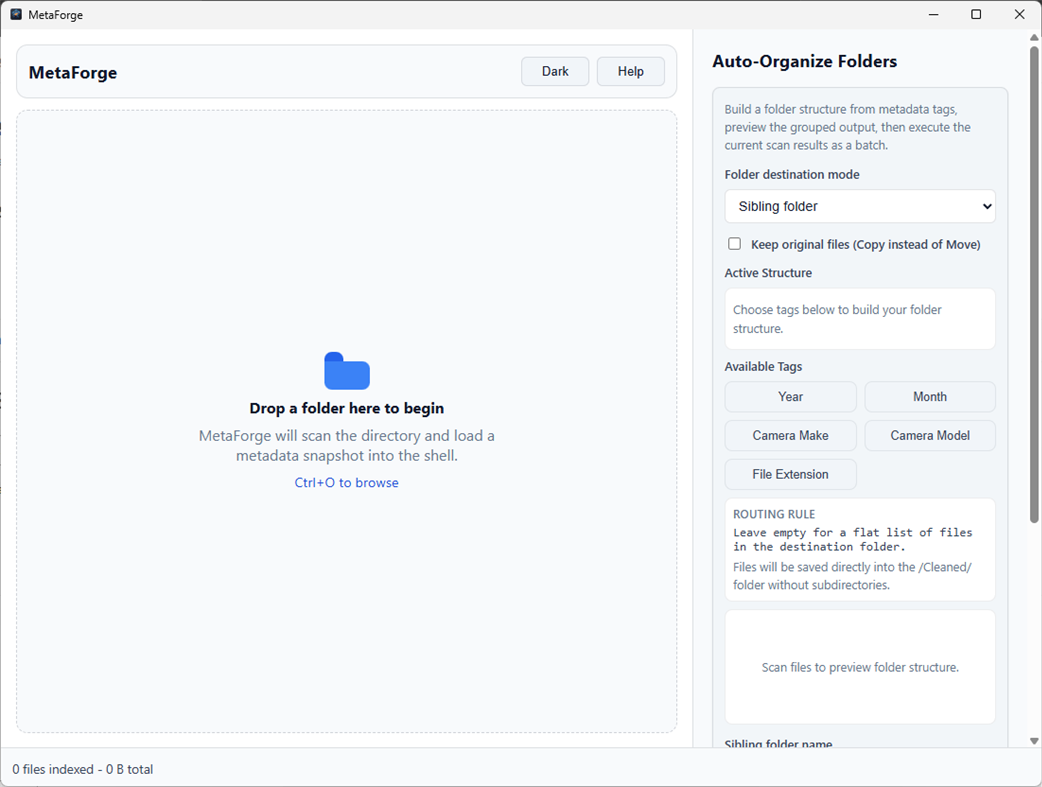Open the Folder destination mode dropdown
Image resolution: width=1042 pixels, height=787 pixels.
click(859, 206)
